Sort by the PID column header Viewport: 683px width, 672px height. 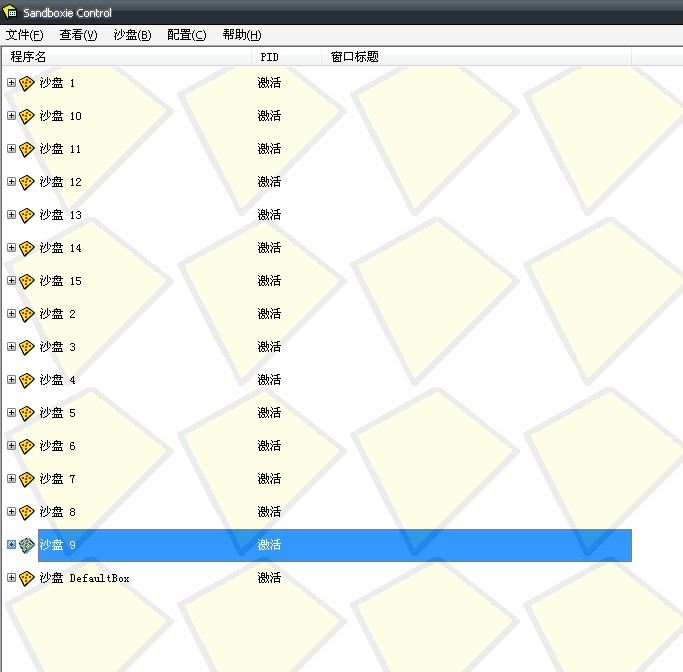286,57
